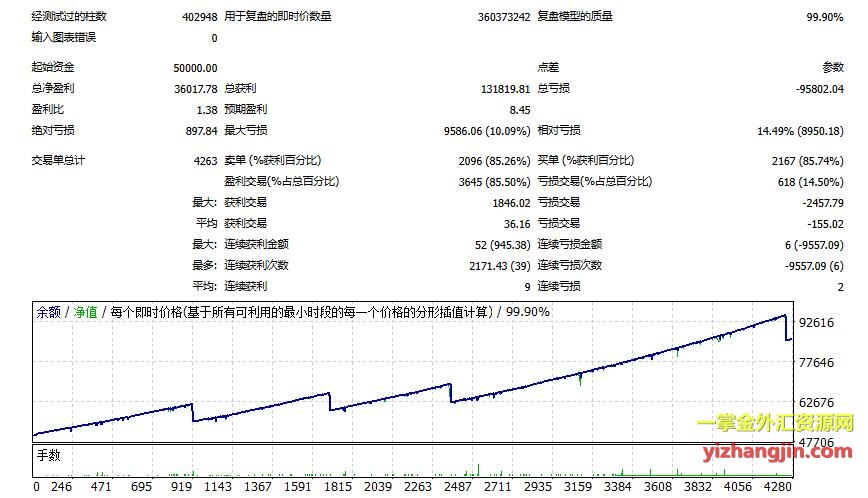The height and width of the screenshot is (498, 868).
Task: Click the 手数 volume panel label
Action: tap(48, 454)
